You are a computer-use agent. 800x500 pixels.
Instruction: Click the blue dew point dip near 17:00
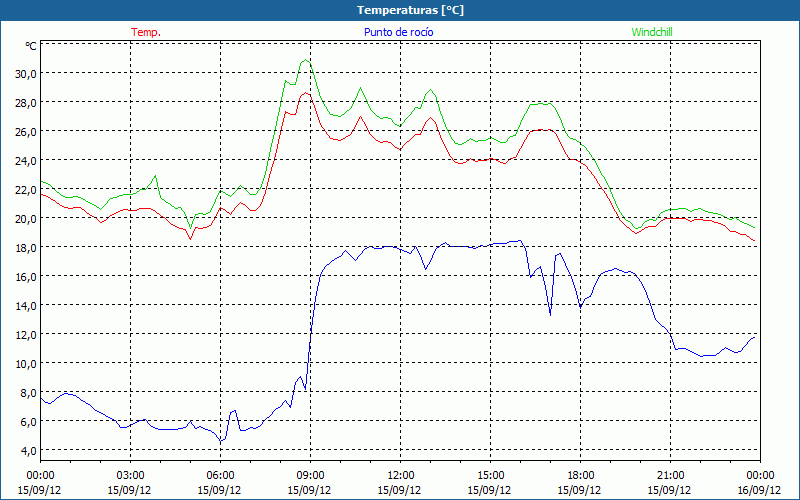[550, 315]
